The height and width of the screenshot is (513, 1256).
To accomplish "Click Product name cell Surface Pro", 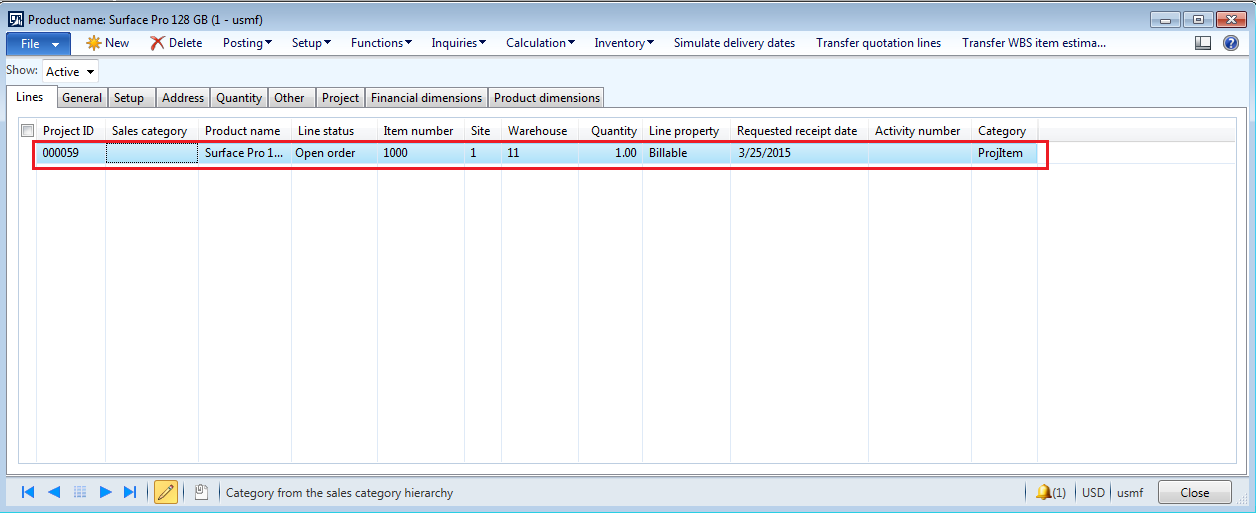I will [244, 153].
